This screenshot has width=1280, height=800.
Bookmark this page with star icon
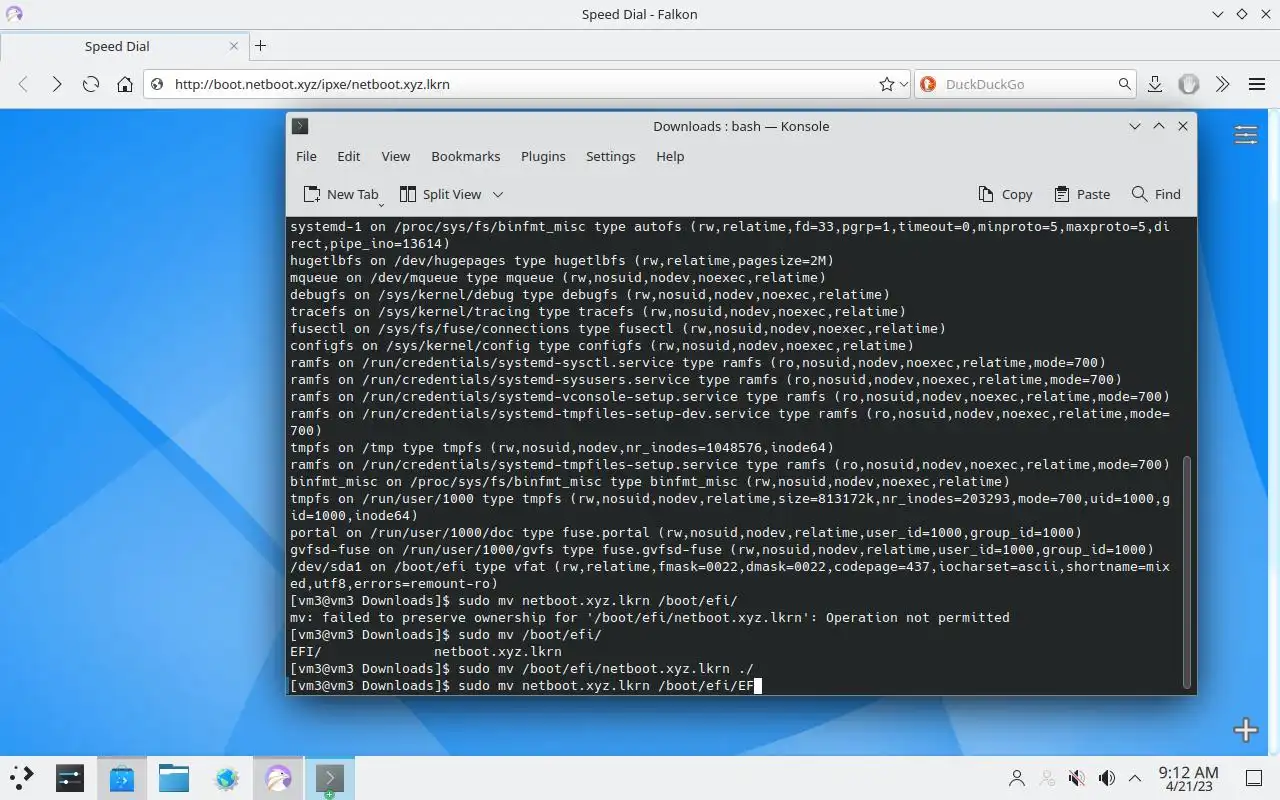[886, 84]
